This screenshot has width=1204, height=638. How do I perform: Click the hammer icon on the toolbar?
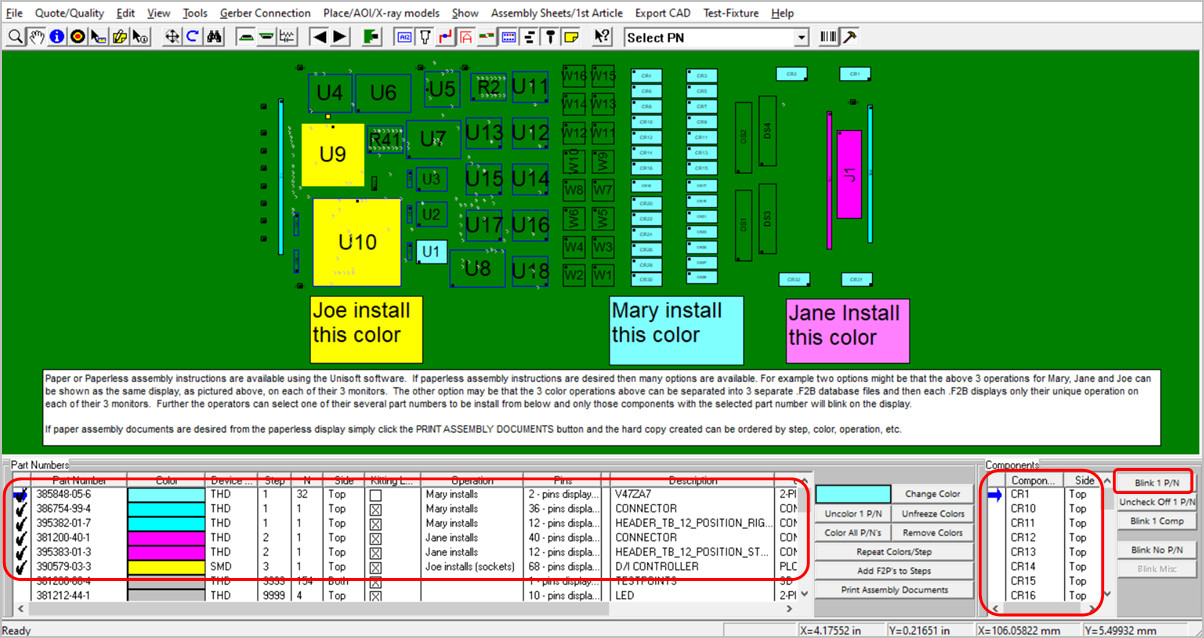point(851,36)
